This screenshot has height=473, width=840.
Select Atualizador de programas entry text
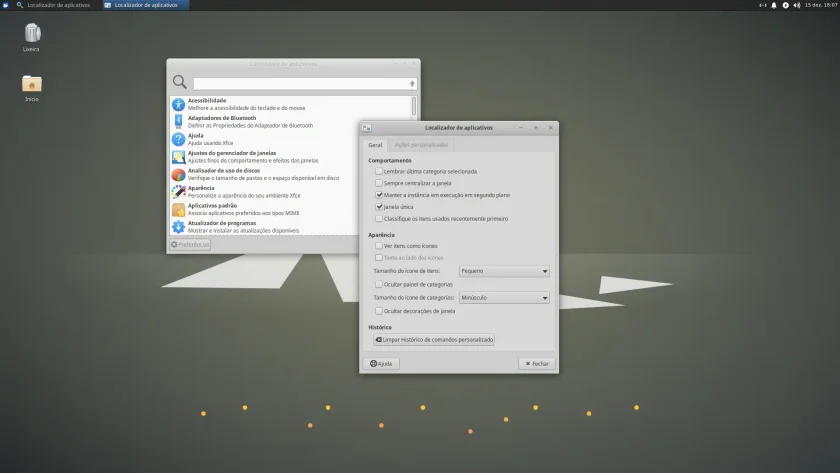(x=222, y=223)
